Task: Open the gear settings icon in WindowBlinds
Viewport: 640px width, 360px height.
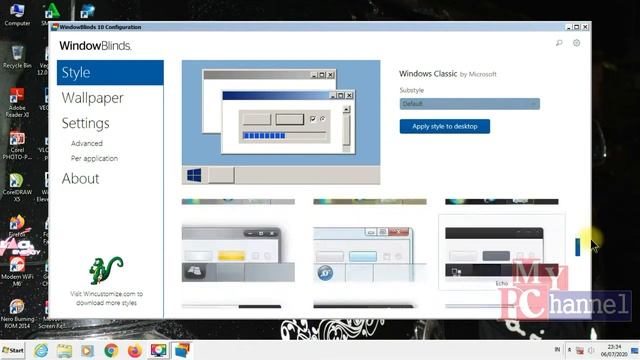Action: click(x=576, y=43)
